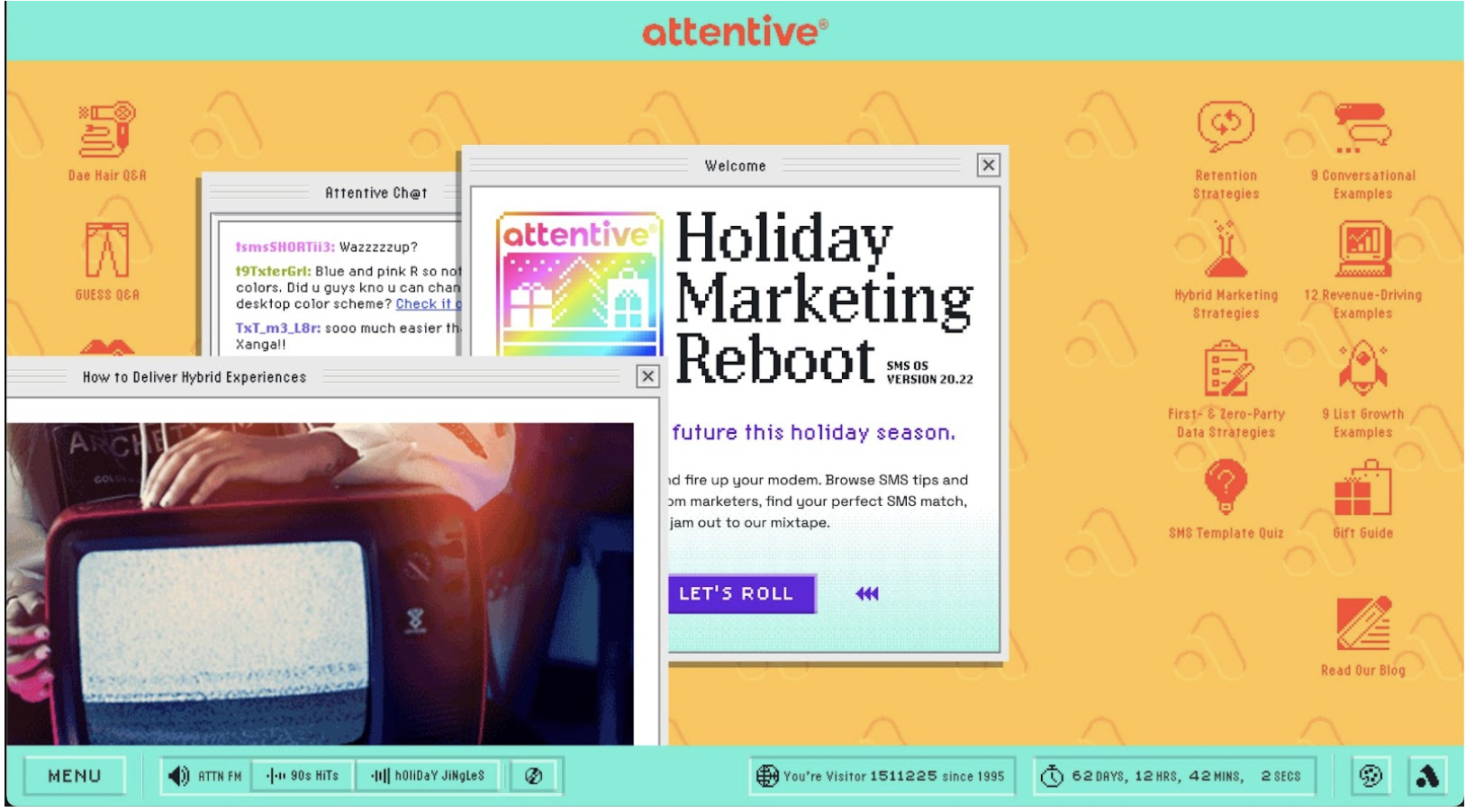Click the Holiday Marketing Reboot heading
This screenshot has height=812, width=1466.
[822, 297]
